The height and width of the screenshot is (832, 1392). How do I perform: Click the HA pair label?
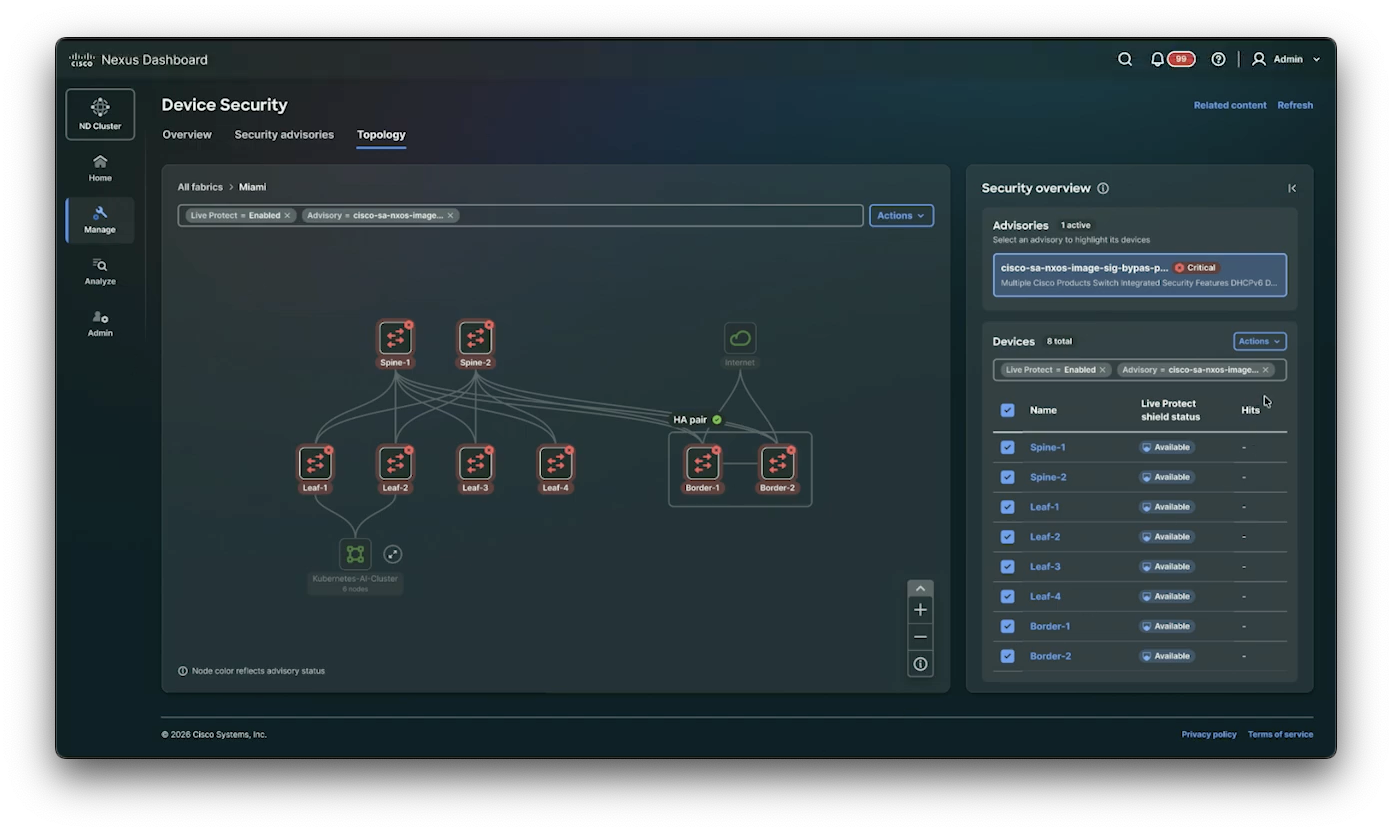pos(690,420)
